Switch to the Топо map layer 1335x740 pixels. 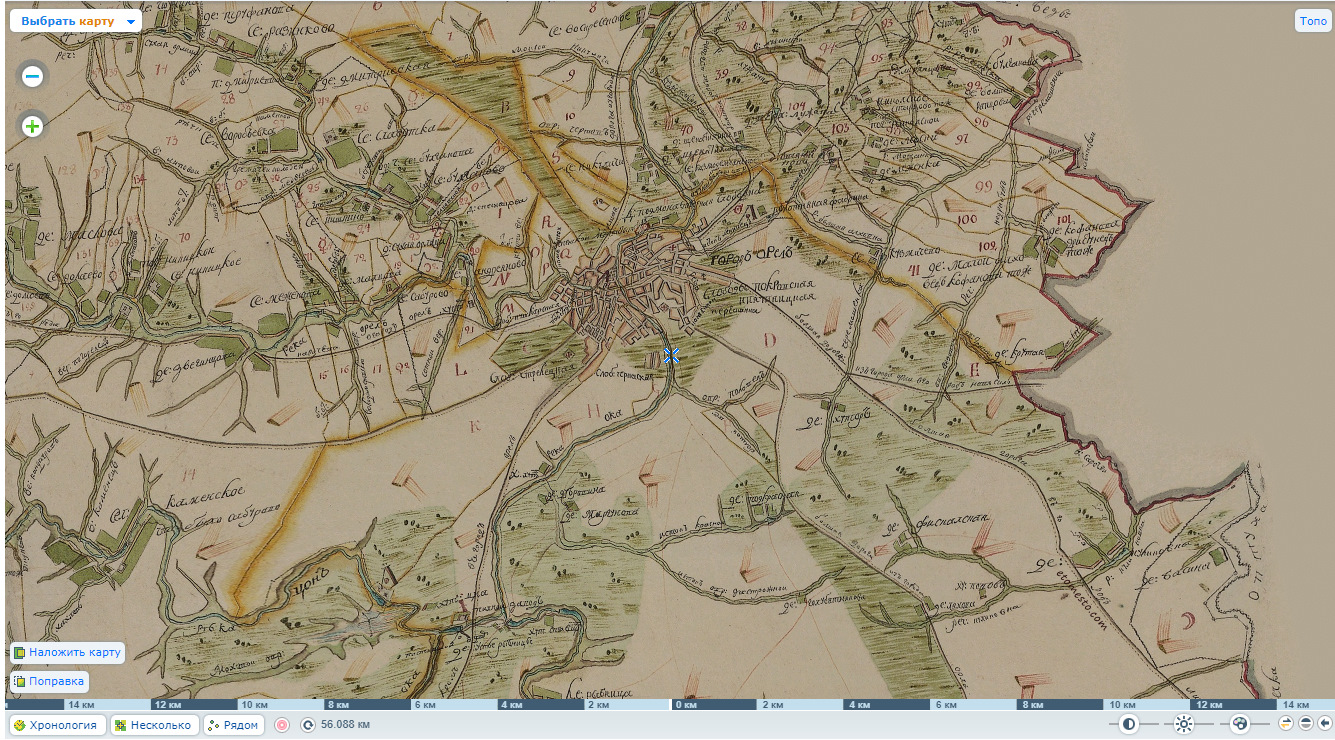[x=1312, y=21]
